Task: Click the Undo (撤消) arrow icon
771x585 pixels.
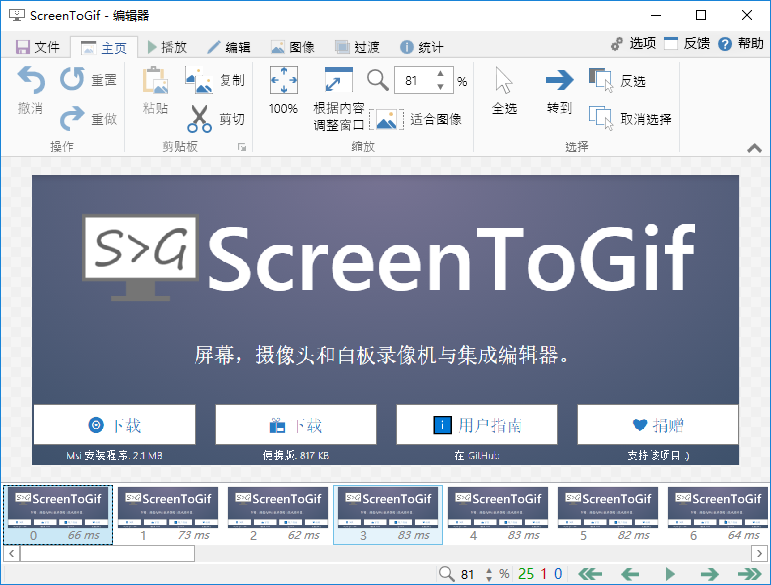Action: (x=31, y=81)
